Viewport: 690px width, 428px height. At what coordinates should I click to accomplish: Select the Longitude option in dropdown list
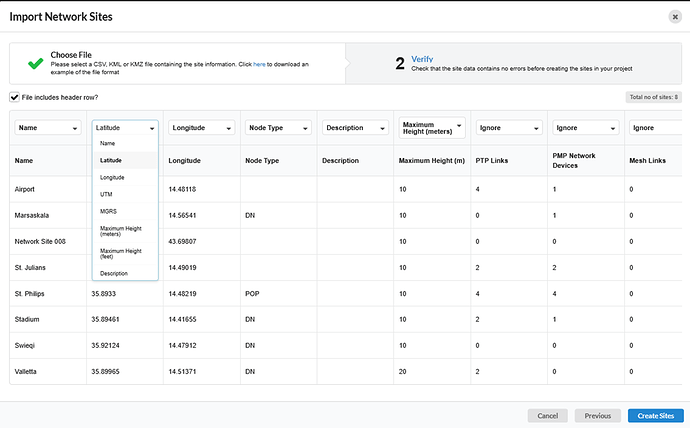point(112,177)
